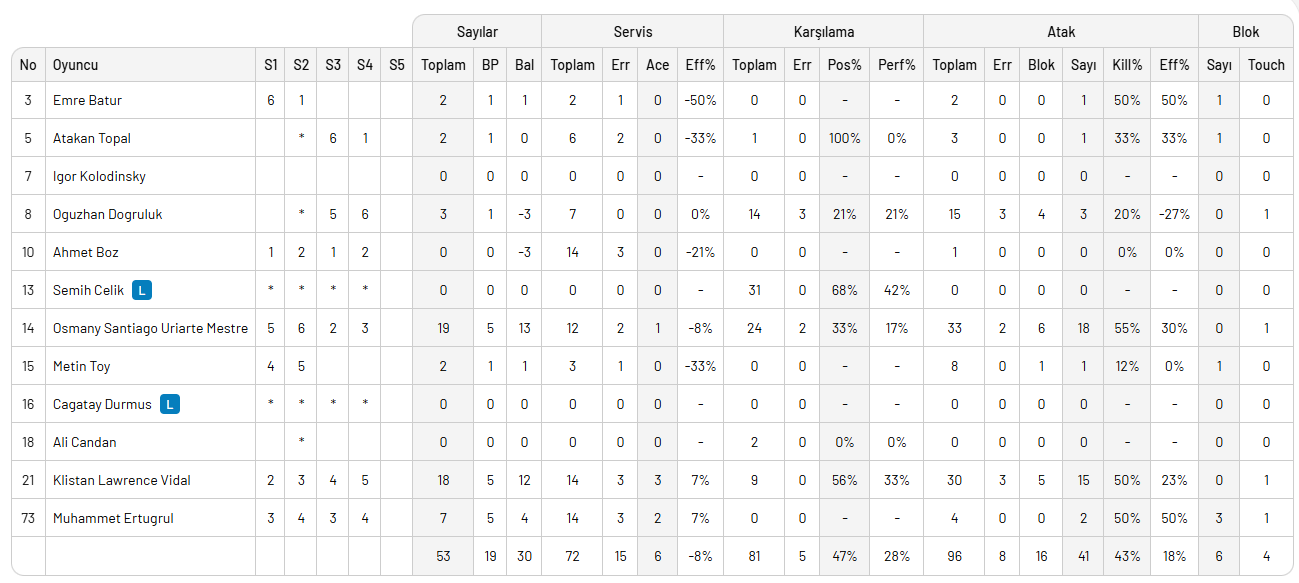Sort by the Pos% column header
The width and height of the screenshot is (1299, 583).
coord(844,65)
